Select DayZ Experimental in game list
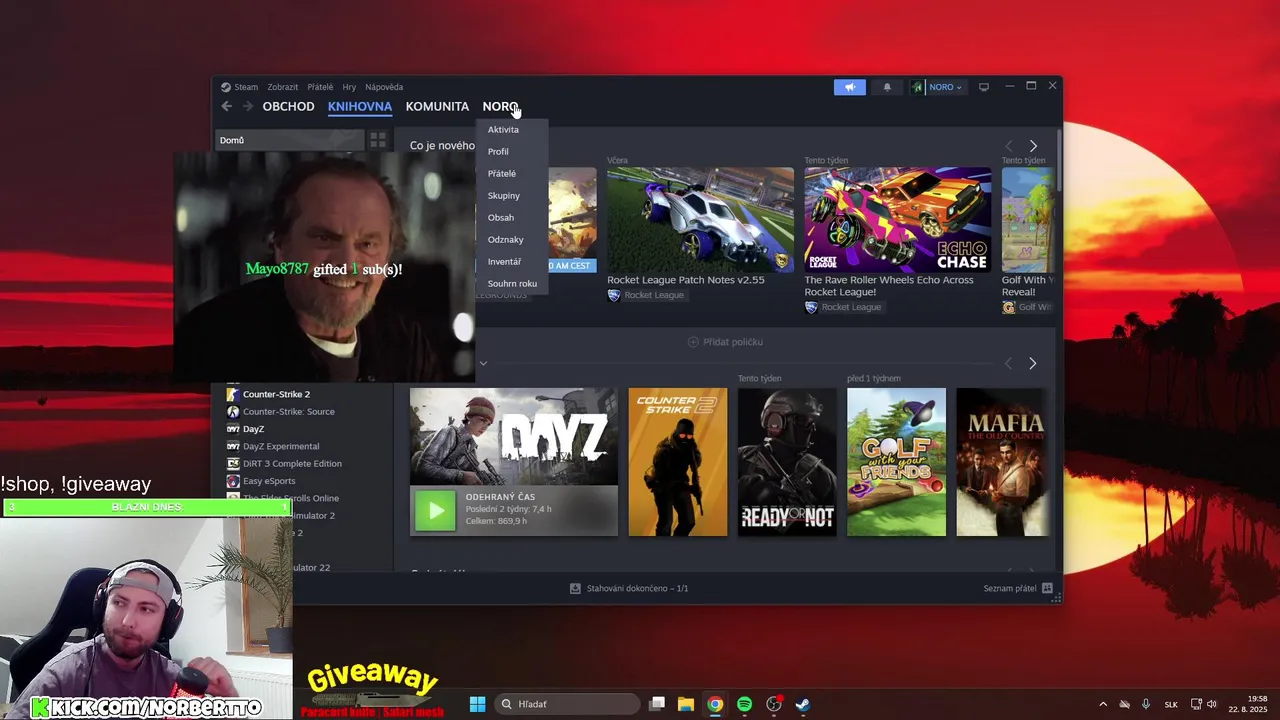This screenshot has height=720, width=1280. (281, 446)
